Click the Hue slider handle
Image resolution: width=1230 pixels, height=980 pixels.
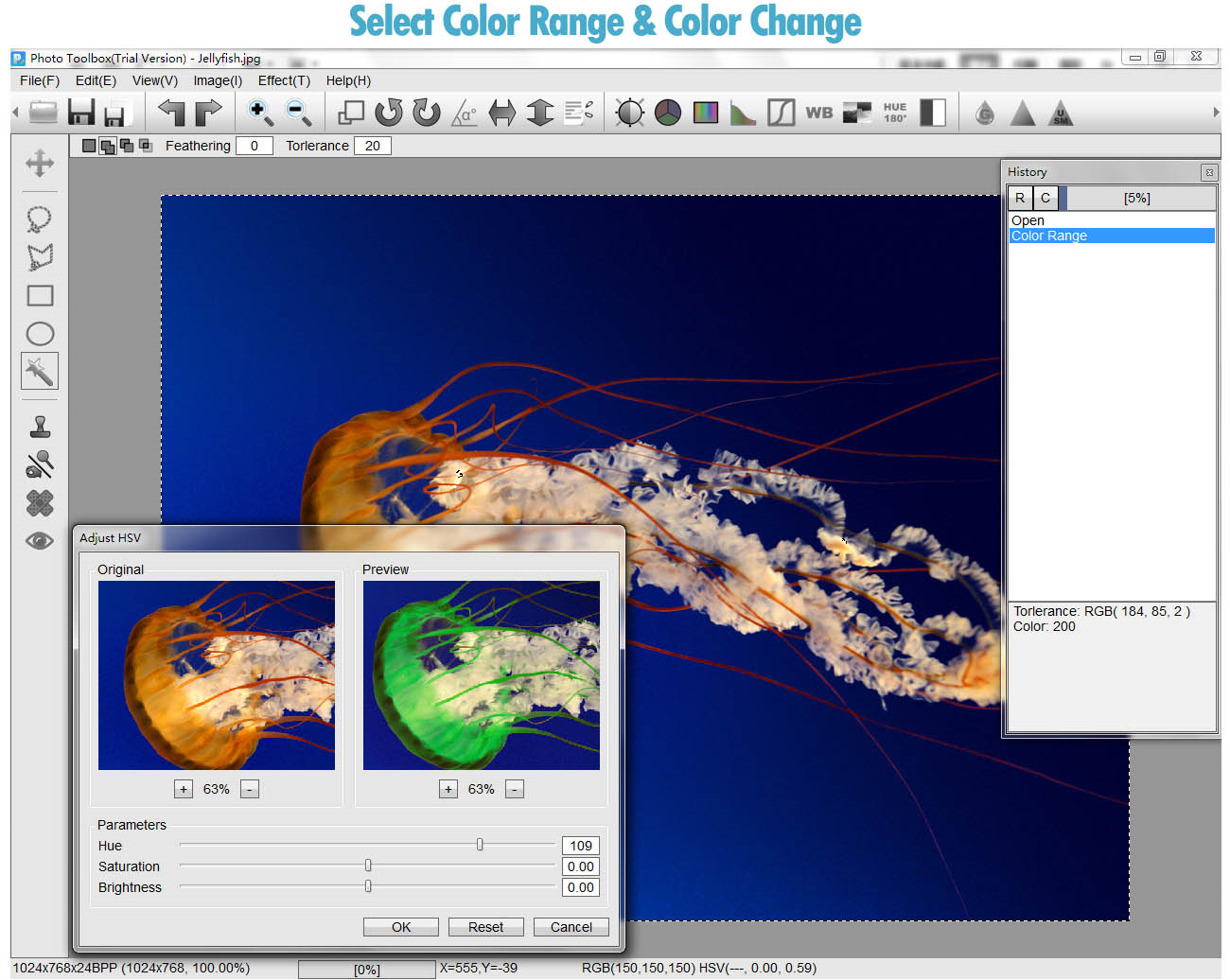(x=480, y=845)
